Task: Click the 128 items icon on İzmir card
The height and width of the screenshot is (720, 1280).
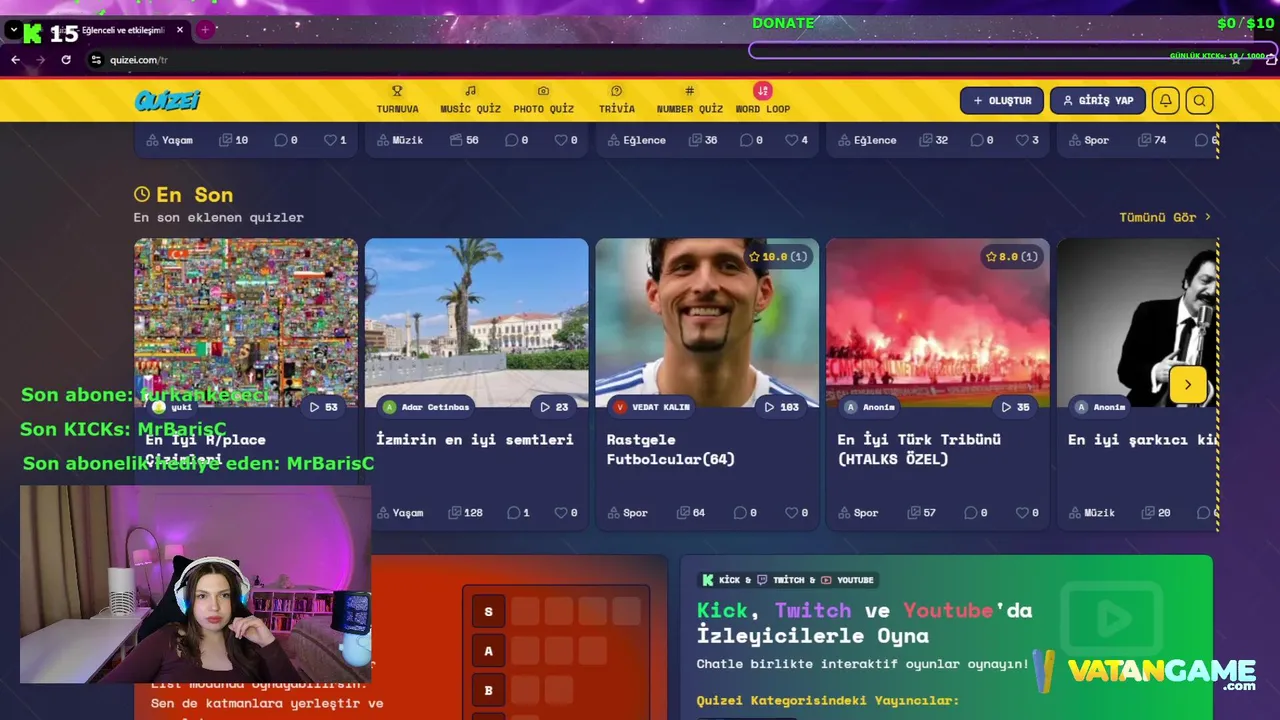Action: [455, 513]
